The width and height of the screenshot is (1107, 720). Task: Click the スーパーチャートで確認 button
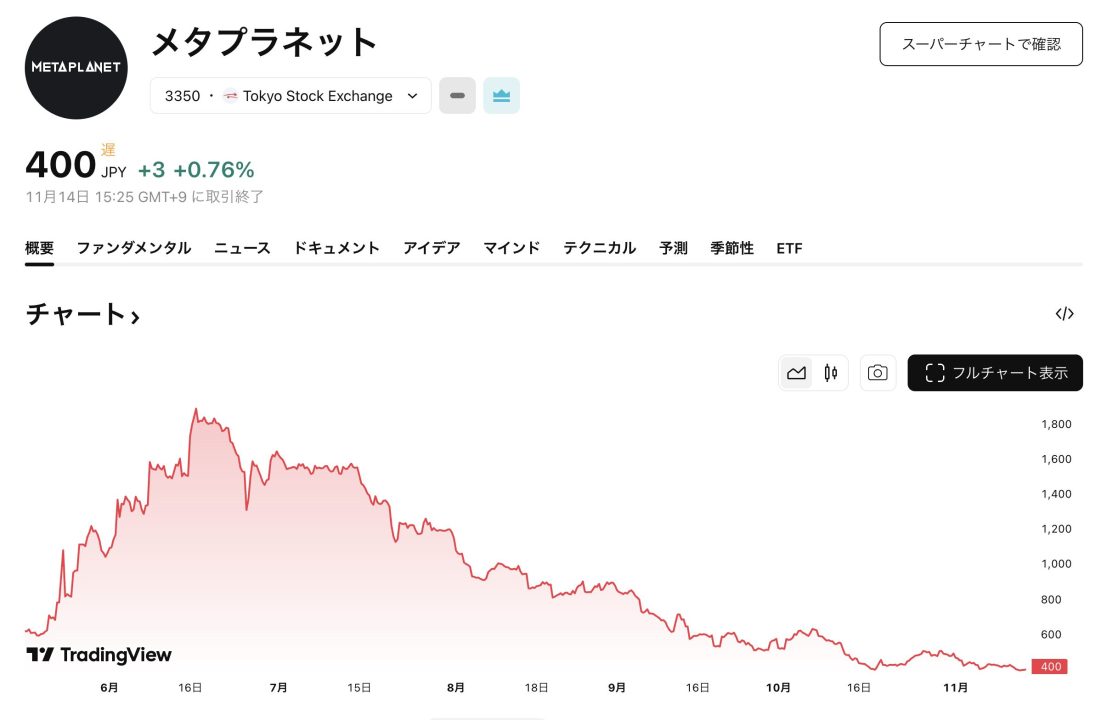[x=980, y=44]
